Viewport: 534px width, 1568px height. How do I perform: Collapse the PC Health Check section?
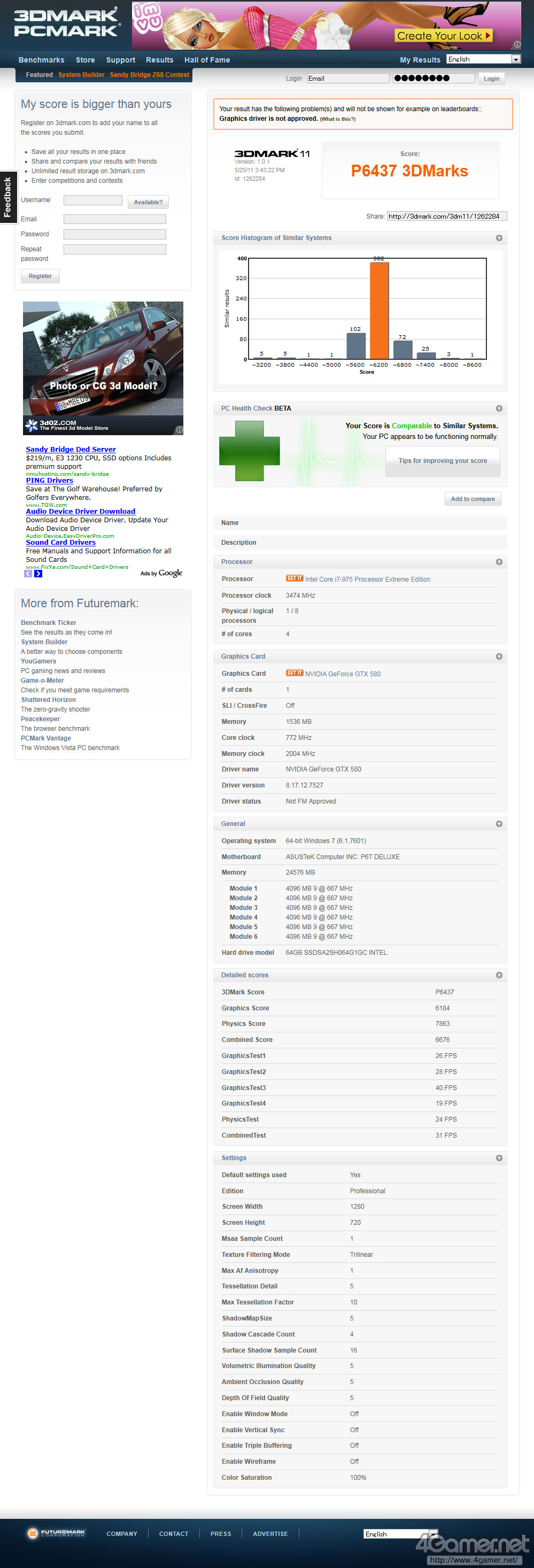[499, 408]
